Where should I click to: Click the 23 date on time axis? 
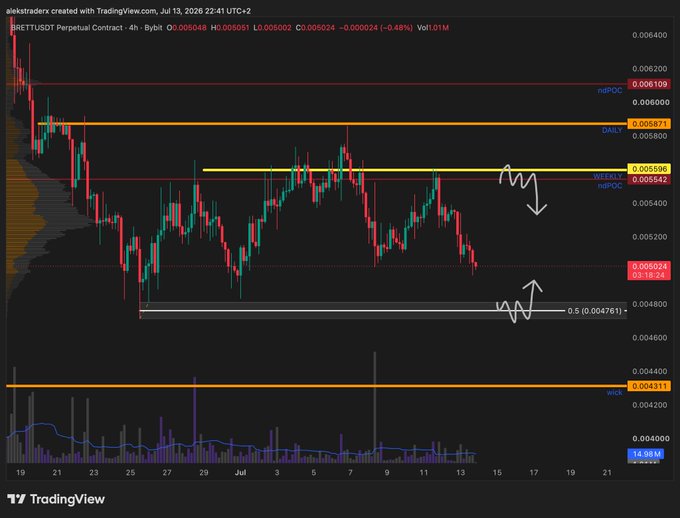coord(94,472)
